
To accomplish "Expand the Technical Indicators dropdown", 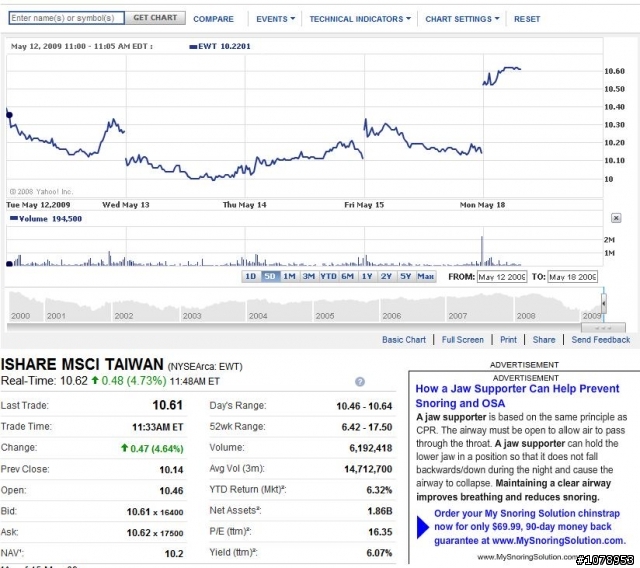I will pos(360,19).
